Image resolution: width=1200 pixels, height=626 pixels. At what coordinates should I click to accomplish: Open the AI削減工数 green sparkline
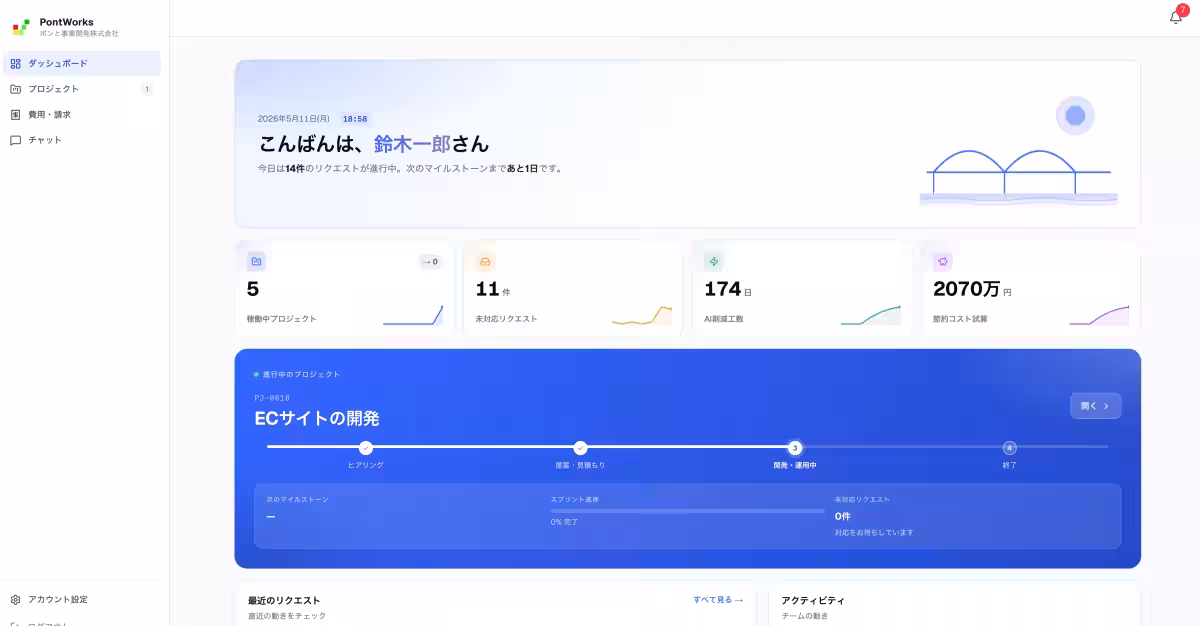(871, 315)
